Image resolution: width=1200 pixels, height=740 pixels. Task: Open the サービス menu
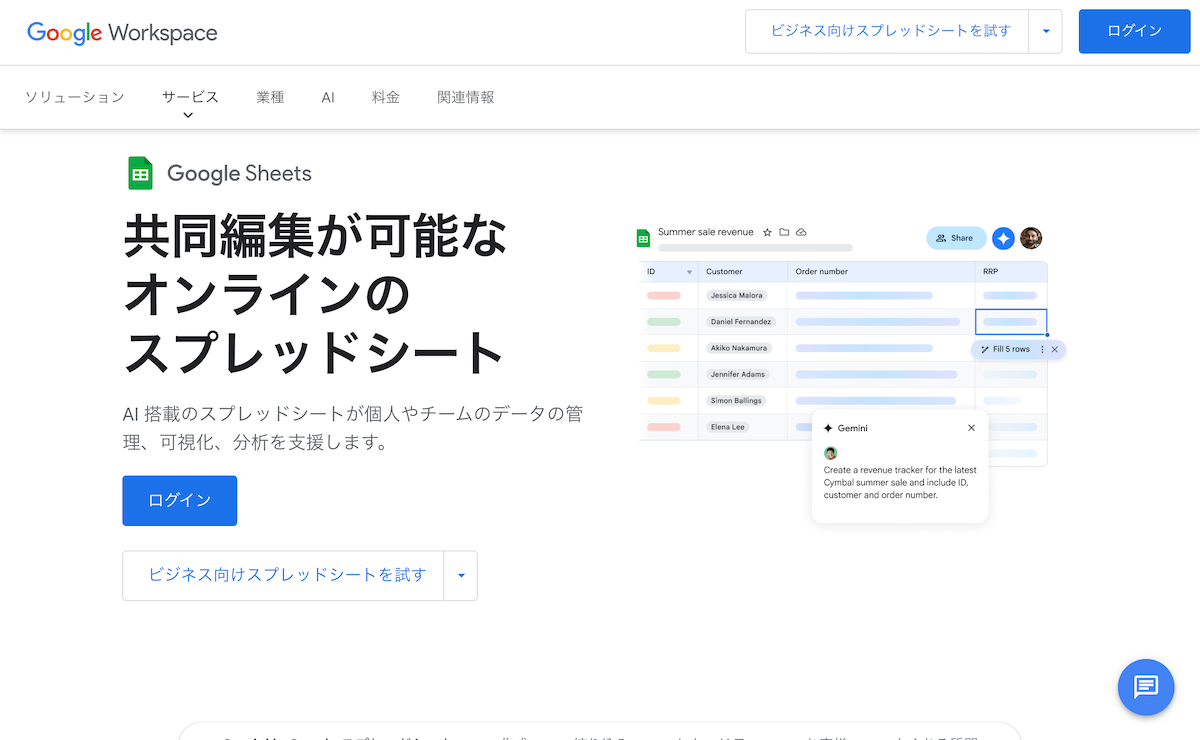(190, 97)
